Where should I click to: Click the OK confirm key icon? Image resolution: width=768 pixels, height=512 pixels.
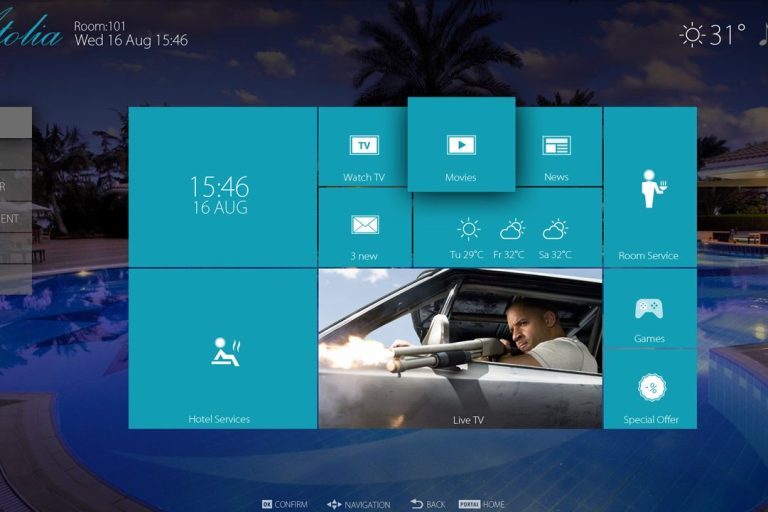267,504
